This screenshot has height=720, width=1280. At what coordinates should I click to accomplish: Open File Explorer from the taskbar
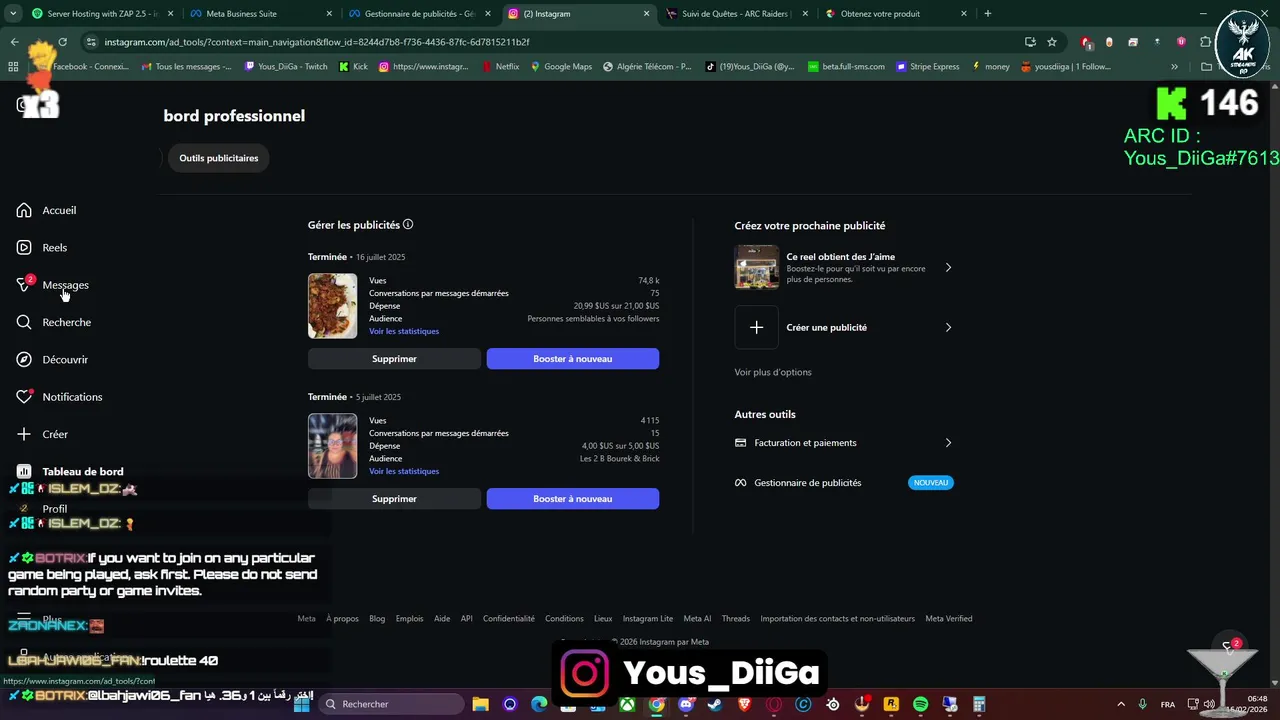coord(480,704)
